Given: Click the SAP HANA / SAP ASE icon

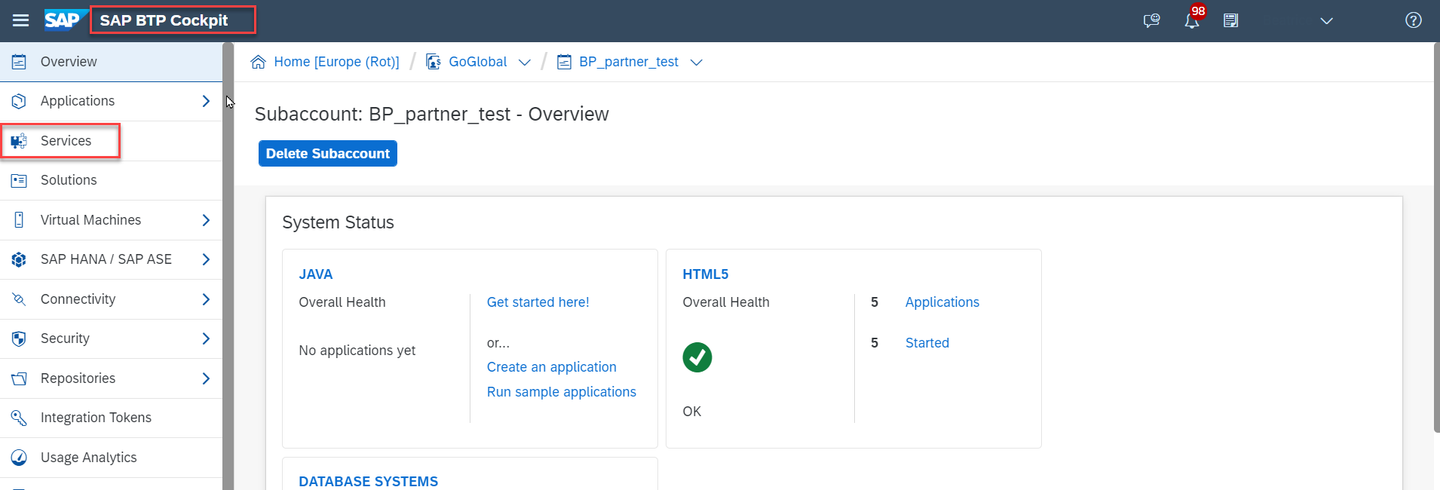Looking at the screenshot, I should tap(18, 259).
